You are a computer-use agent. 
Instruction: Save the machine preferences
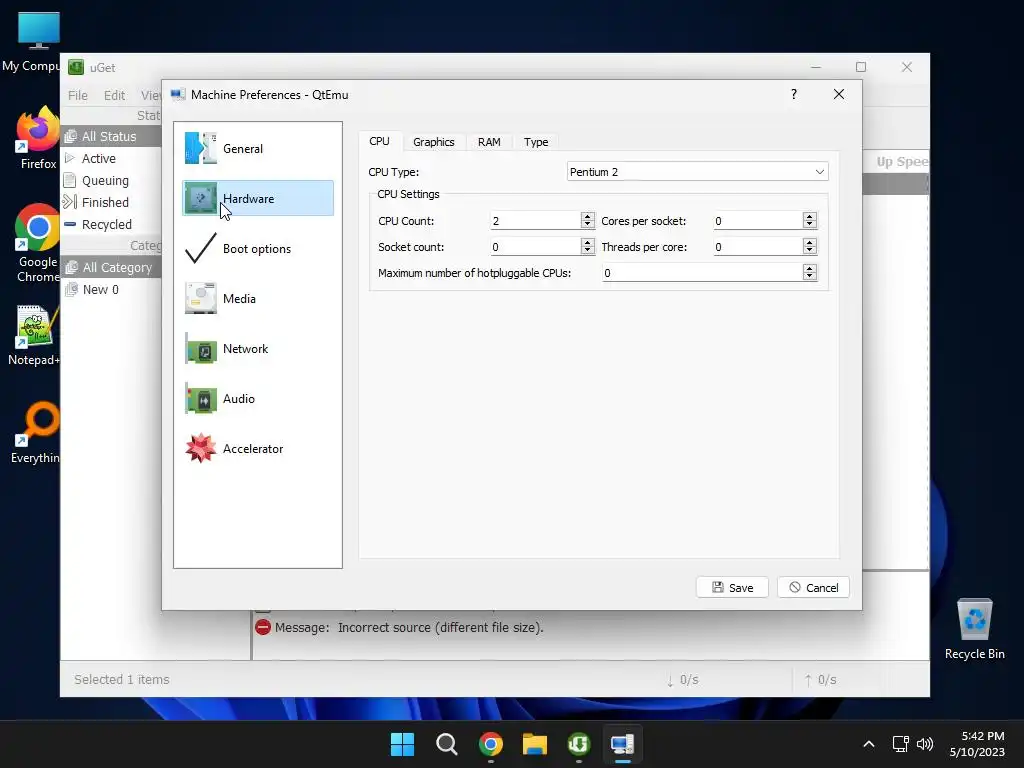click(732, 587)
